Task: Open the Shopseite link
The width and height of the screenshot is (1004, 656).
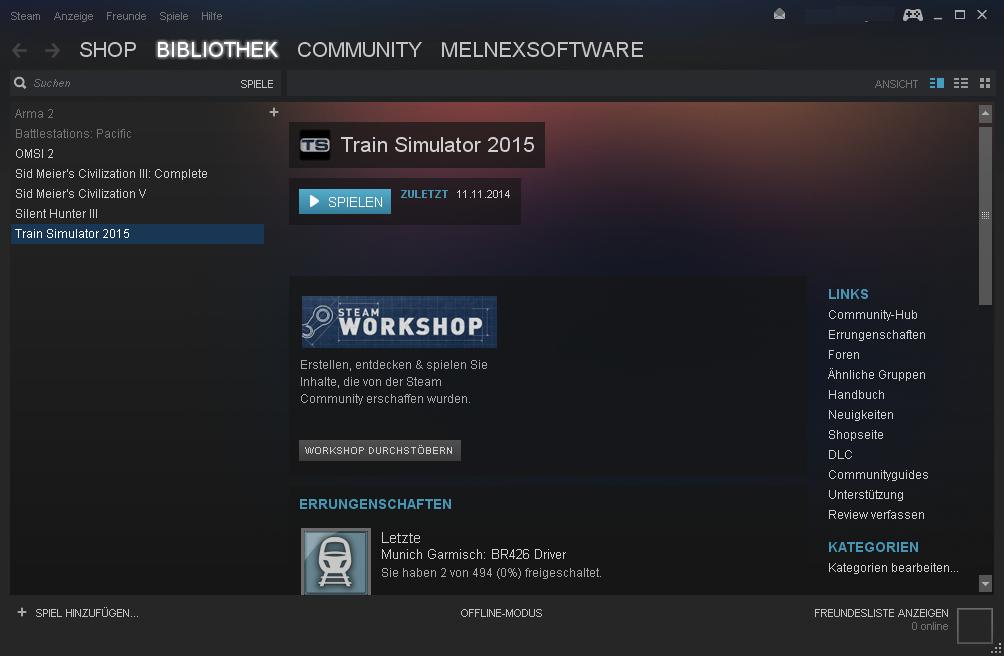Action: [855, 435]
